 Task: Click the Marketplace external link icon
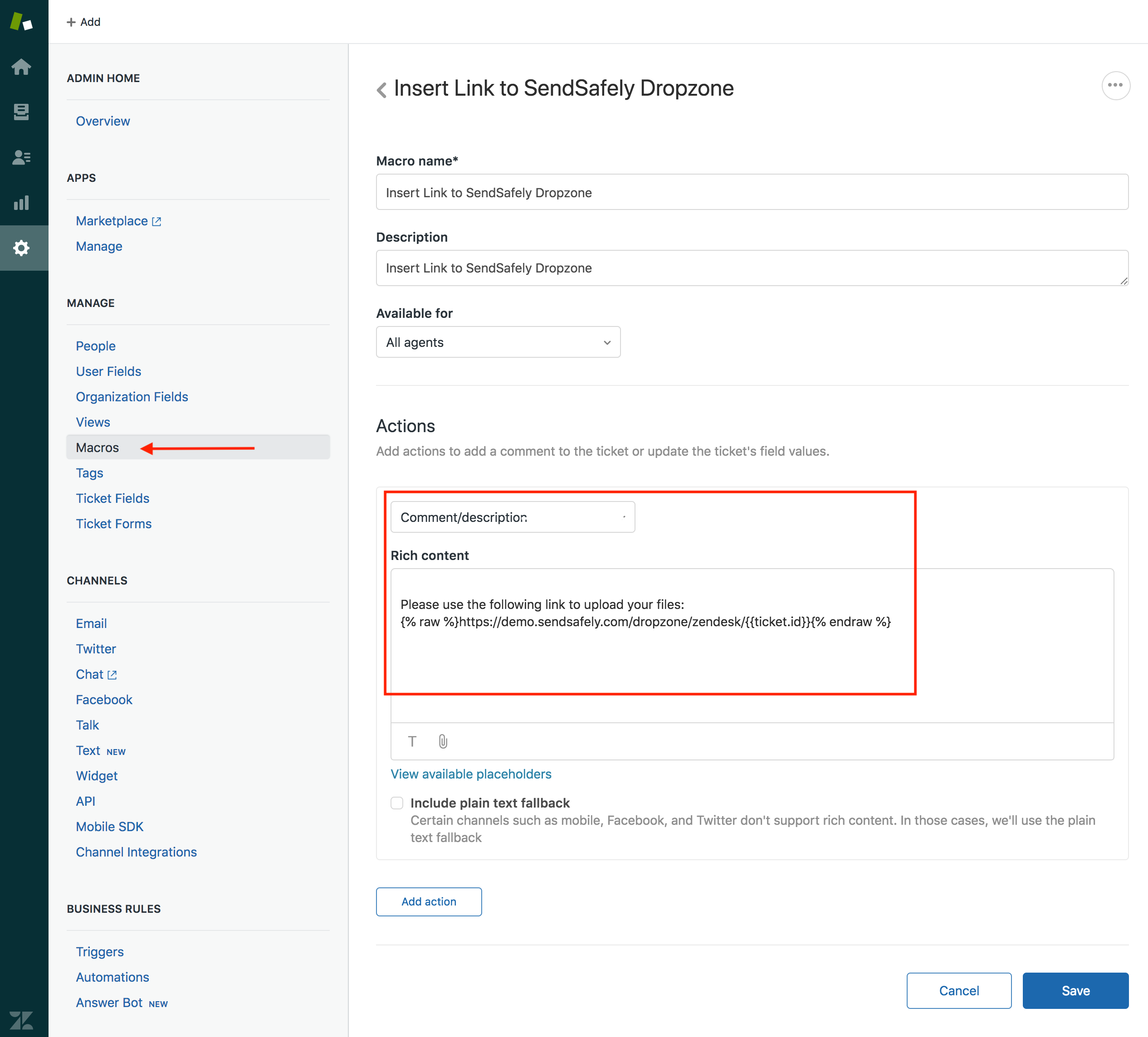pyautogui.click(x=156, y=221)
